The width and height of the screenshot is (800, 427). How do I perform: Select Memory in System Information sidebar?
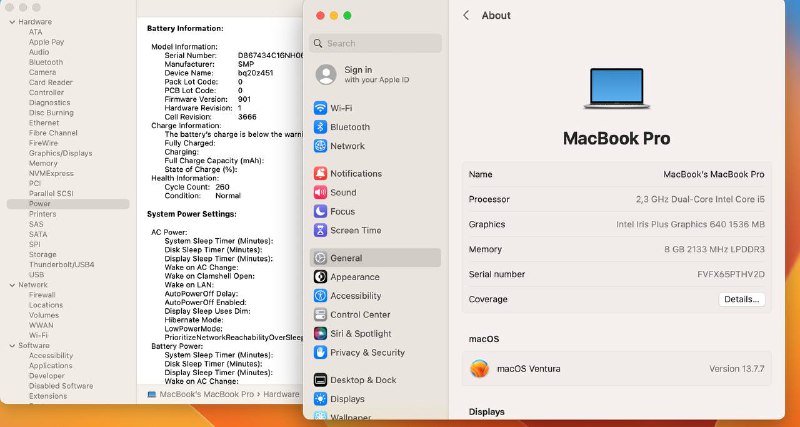43,163
